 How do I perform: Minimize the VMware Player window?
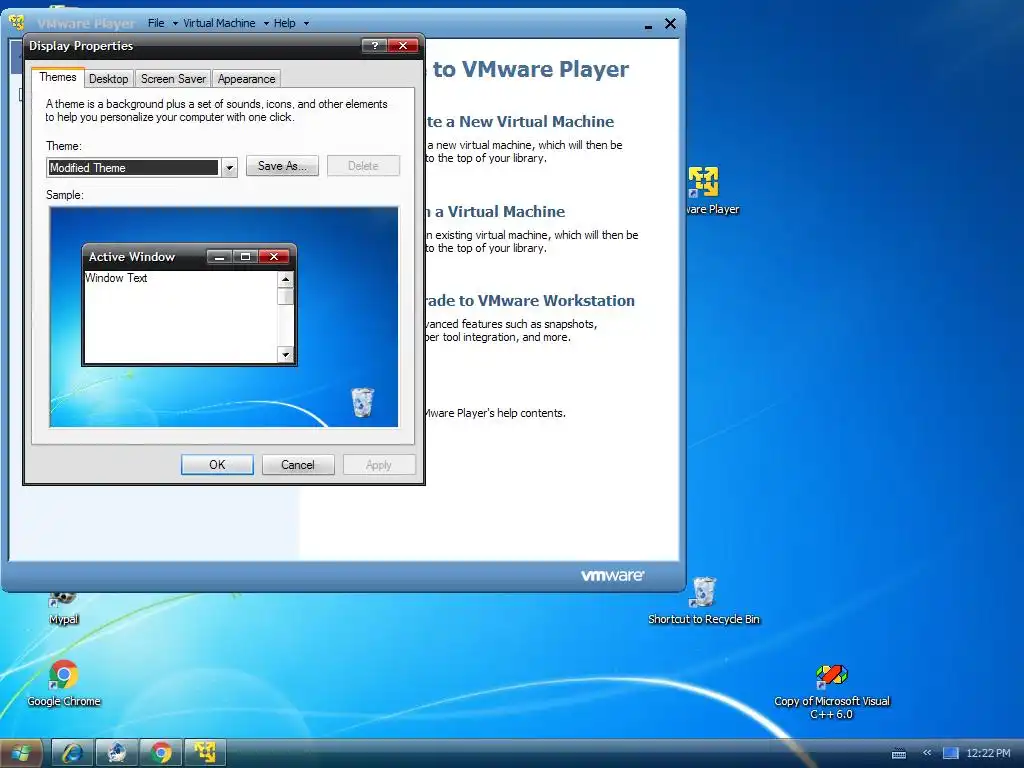648,25
